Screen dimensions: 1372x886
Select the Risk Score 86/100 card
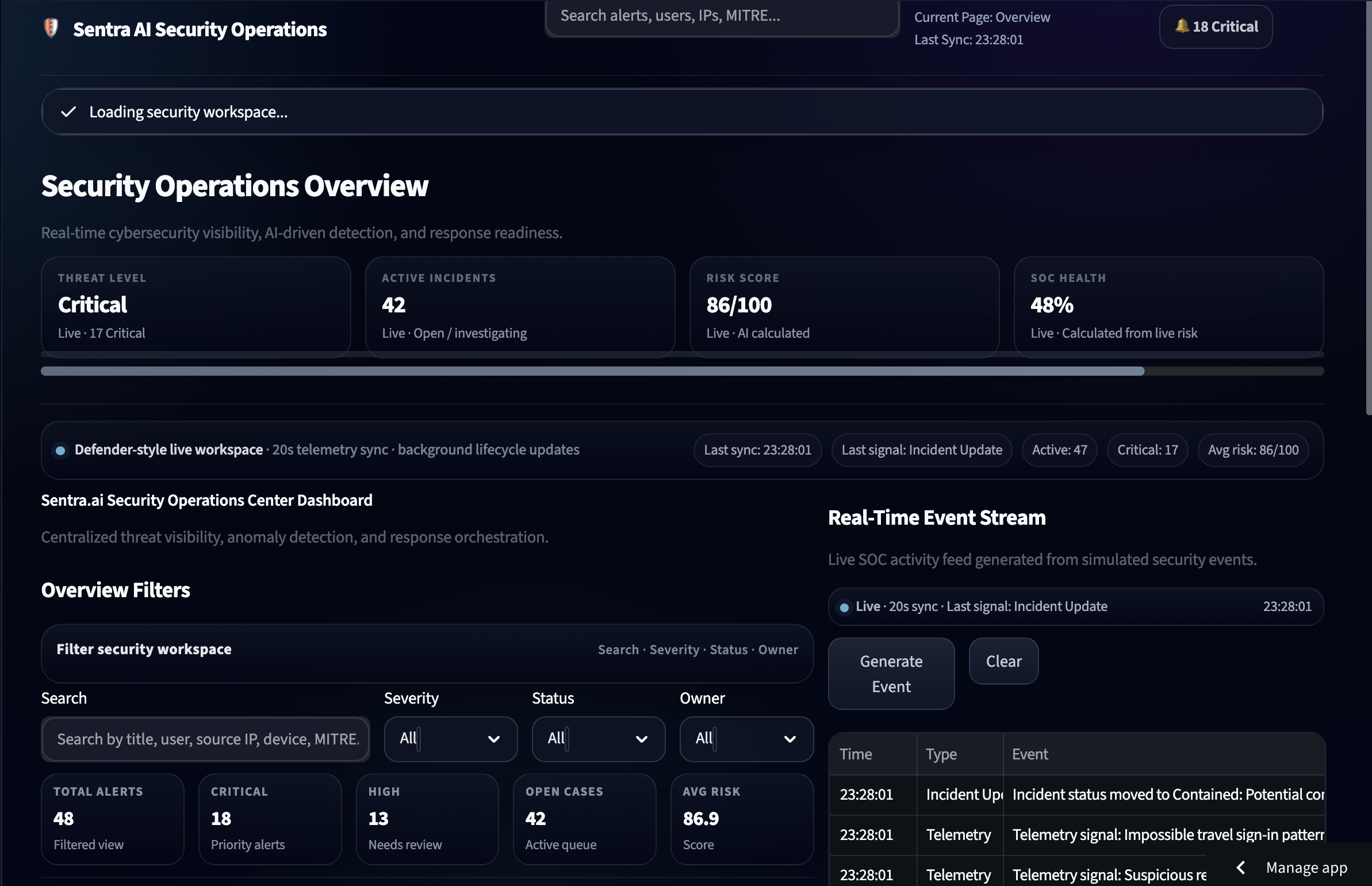click(x=844, y=307)
